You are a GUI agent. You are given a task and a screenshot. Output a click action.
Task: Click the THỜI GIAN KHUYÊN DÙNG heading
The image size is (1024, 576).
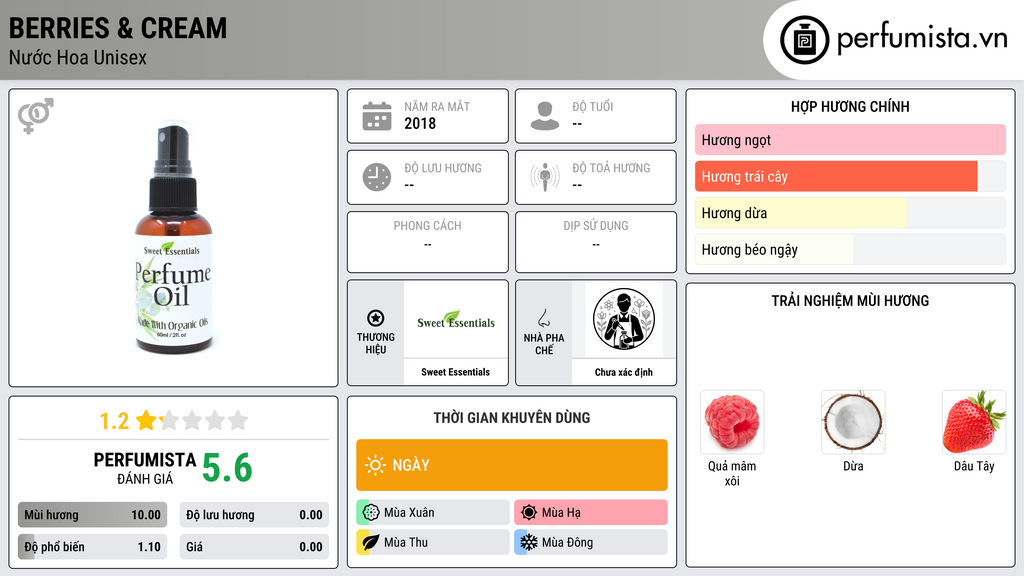512,417
